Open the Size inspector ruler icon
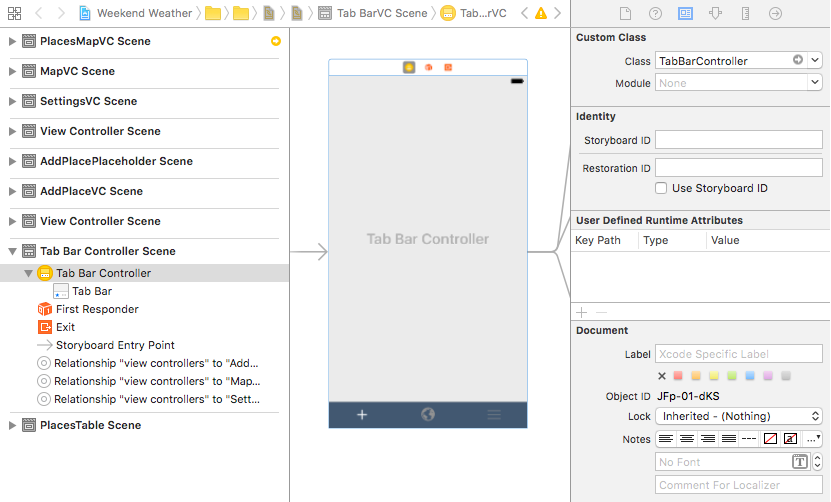The image size is (831, 502). (745, 14)
